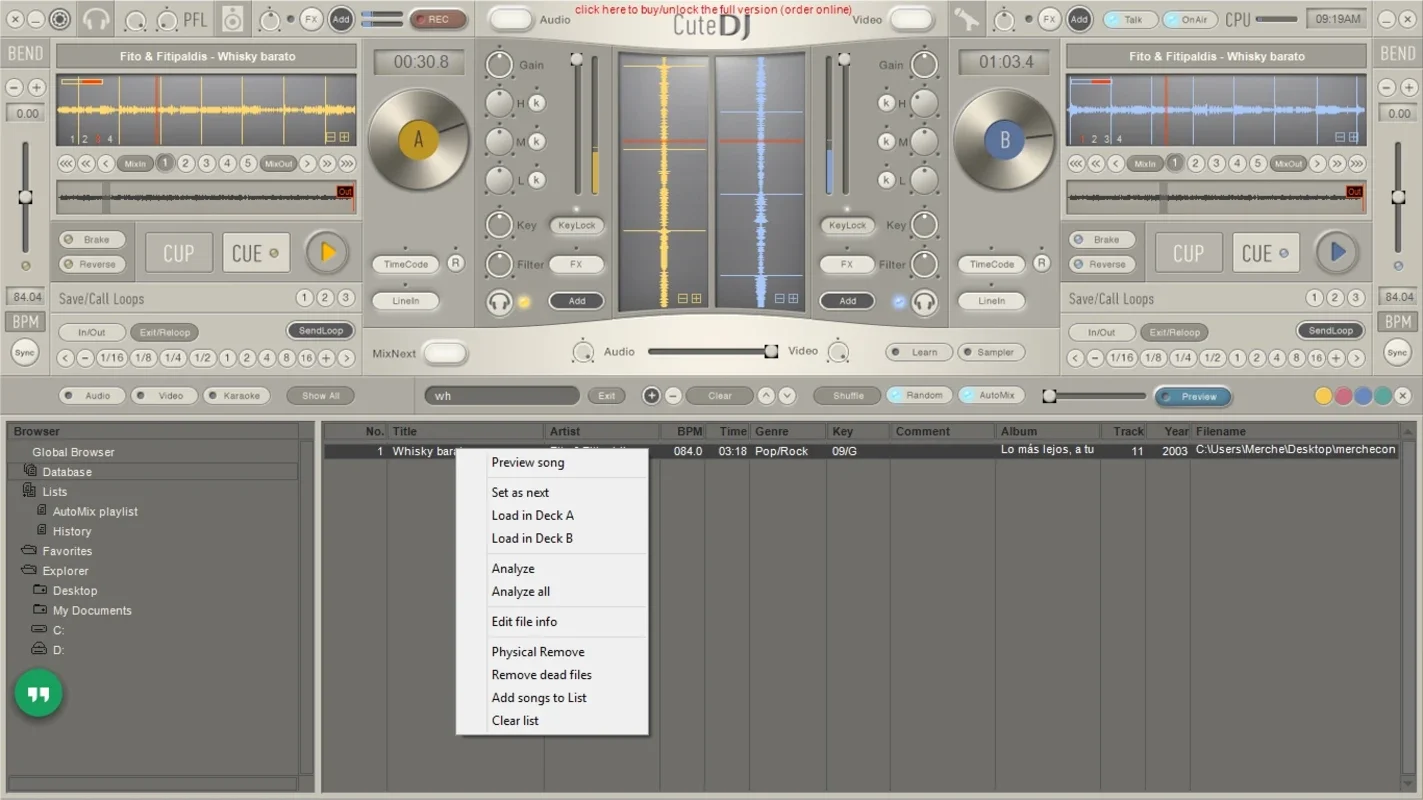The image size is (1423, 800).
Task: Select AutoMix playlist in browser tree
Action: [x=95, y=511]
